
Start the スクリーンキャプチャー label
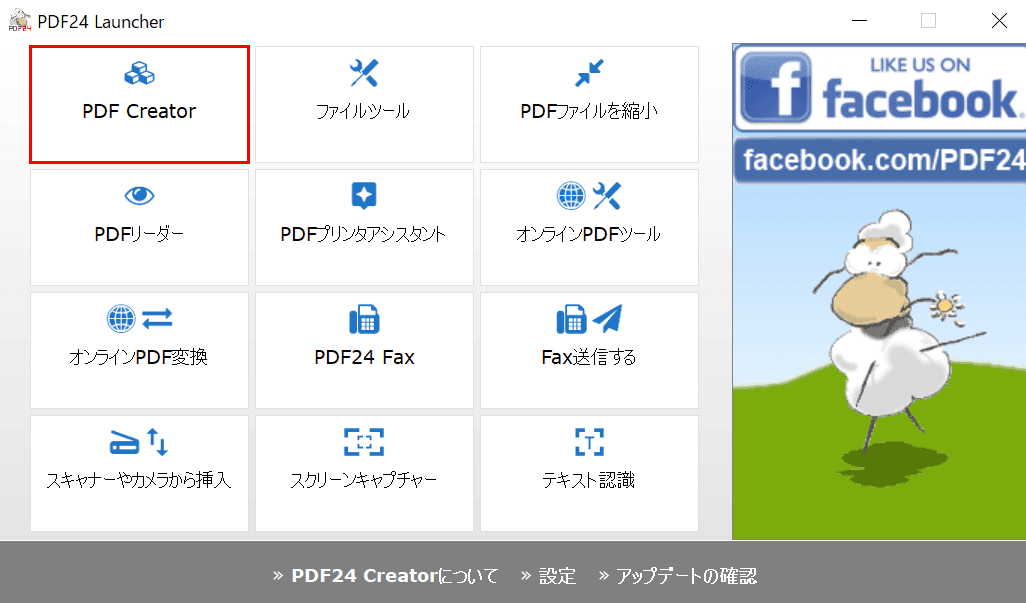(363, 480)
